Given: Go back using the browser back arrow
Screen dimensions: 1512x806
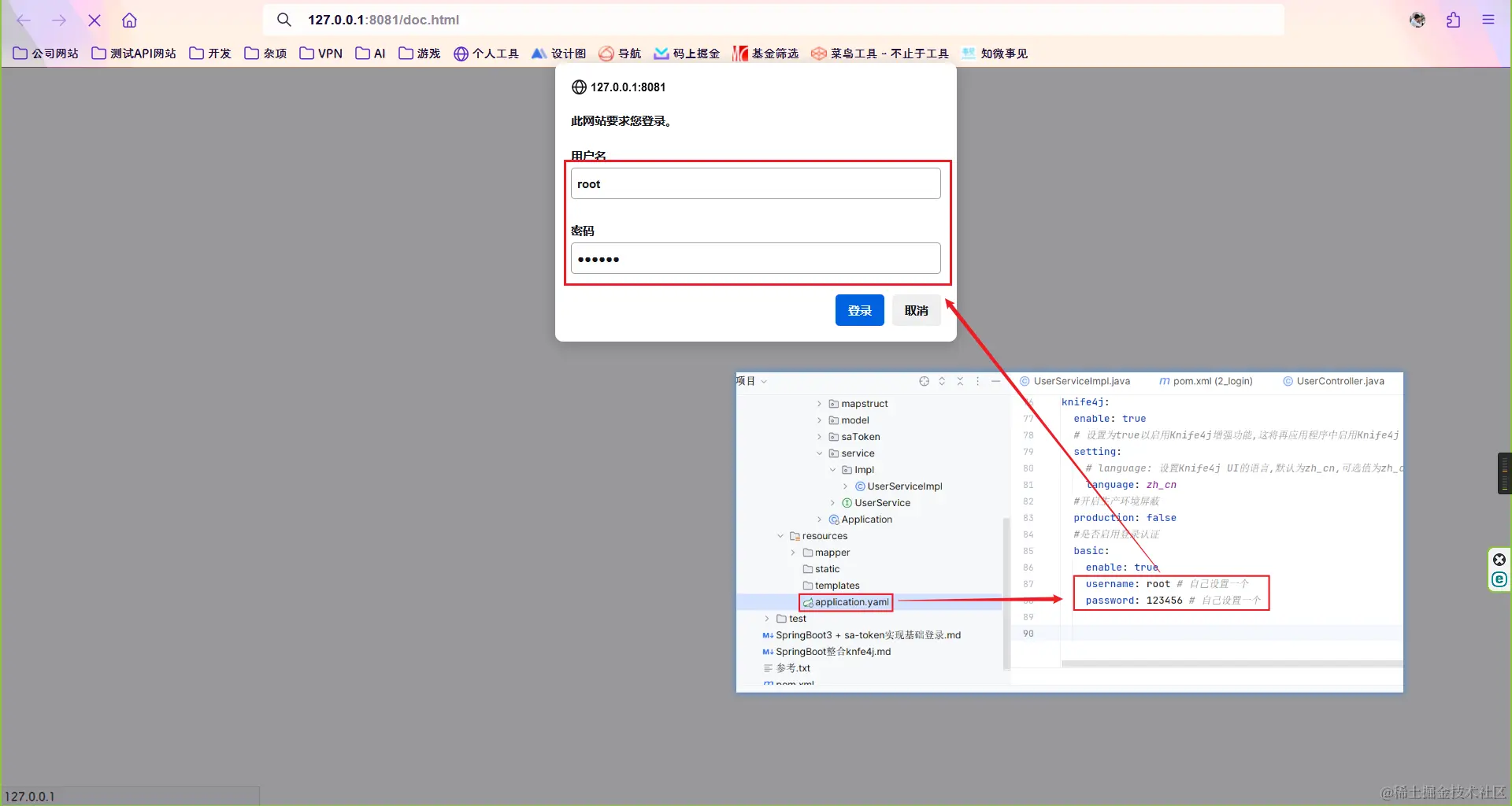Looking at the screenshot, I should click(x=24, y=20).
